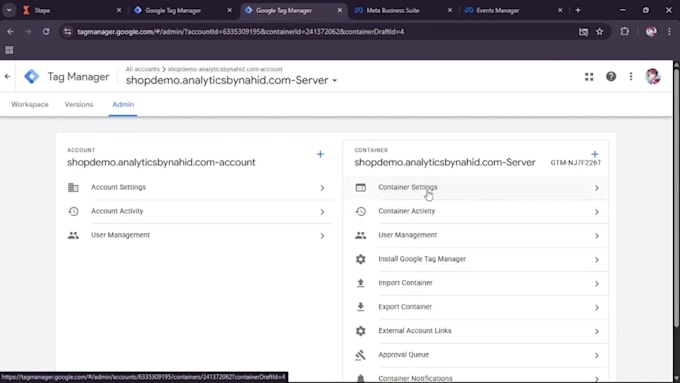Expand Install Google Tag Manager chevron
680x383 pixels.
[x=597, y=259]
